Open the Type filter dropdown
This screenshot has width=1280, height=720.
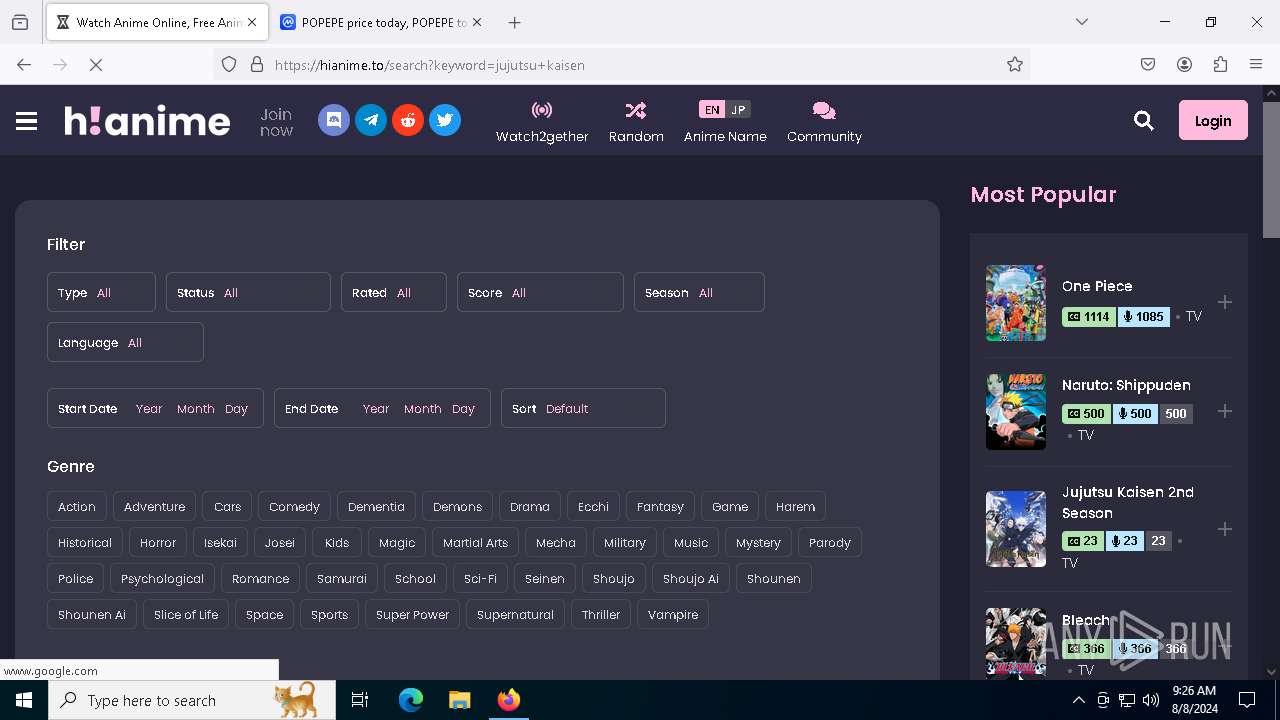pos(101,292)
